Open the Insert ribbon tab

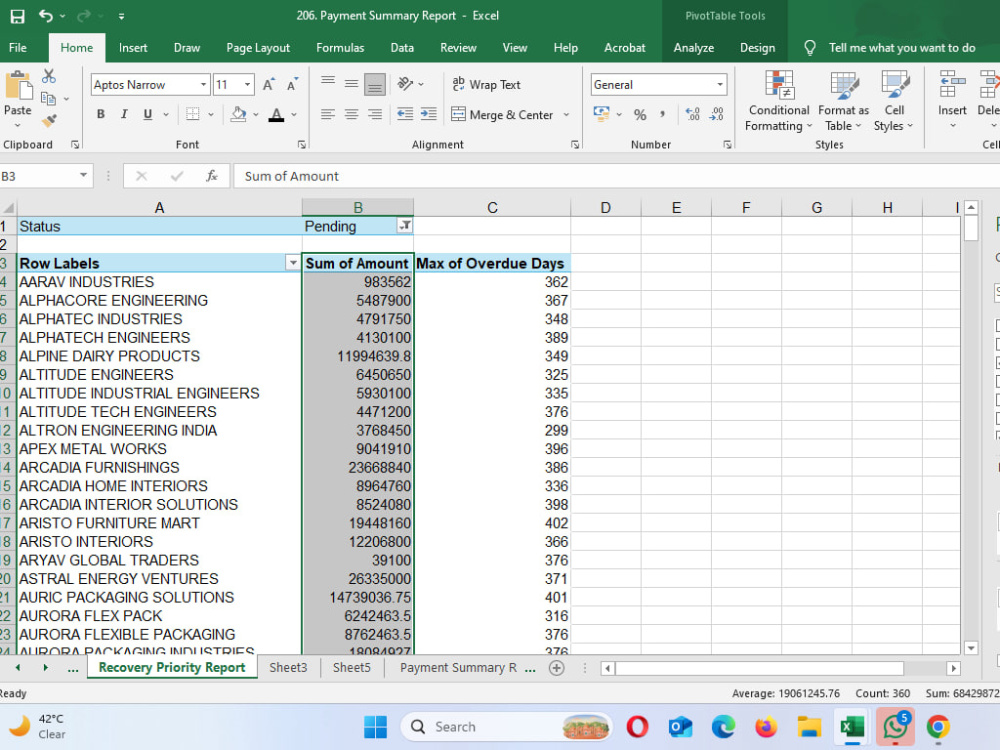point(133,48)
